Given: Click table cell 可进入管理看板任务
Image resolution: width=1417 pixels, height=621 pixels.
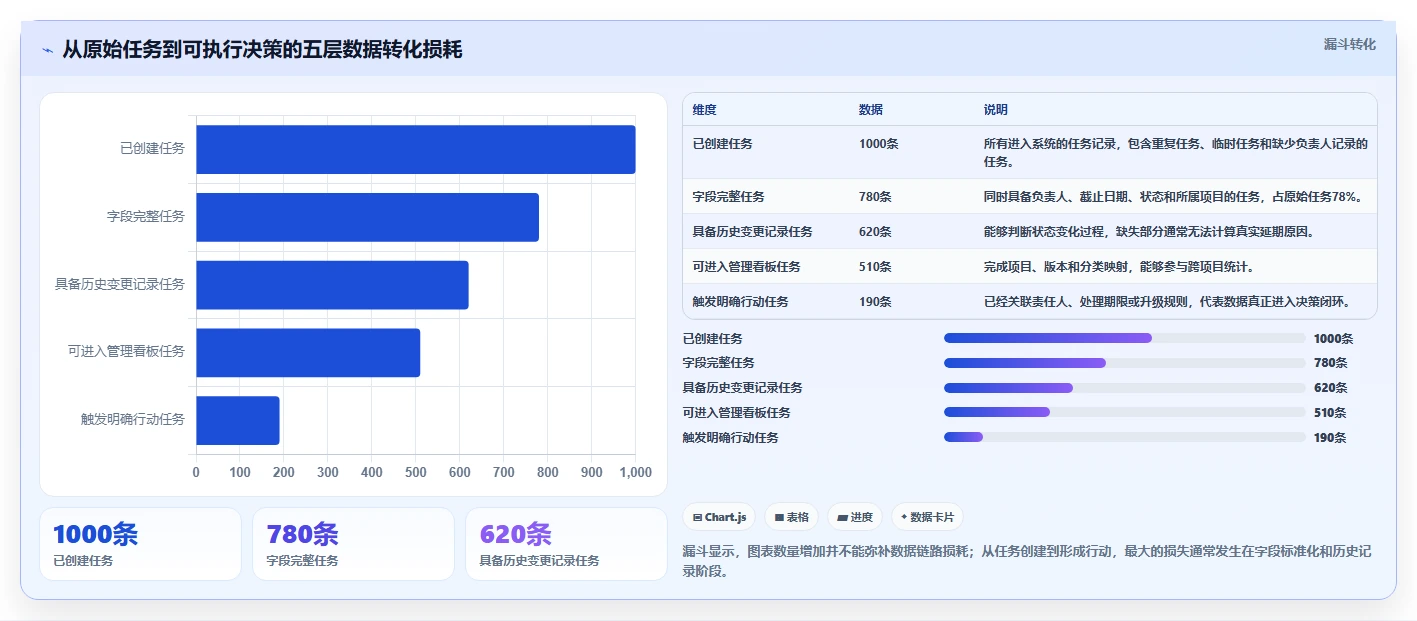Looking at the screenshot, I should click(747, 267).
